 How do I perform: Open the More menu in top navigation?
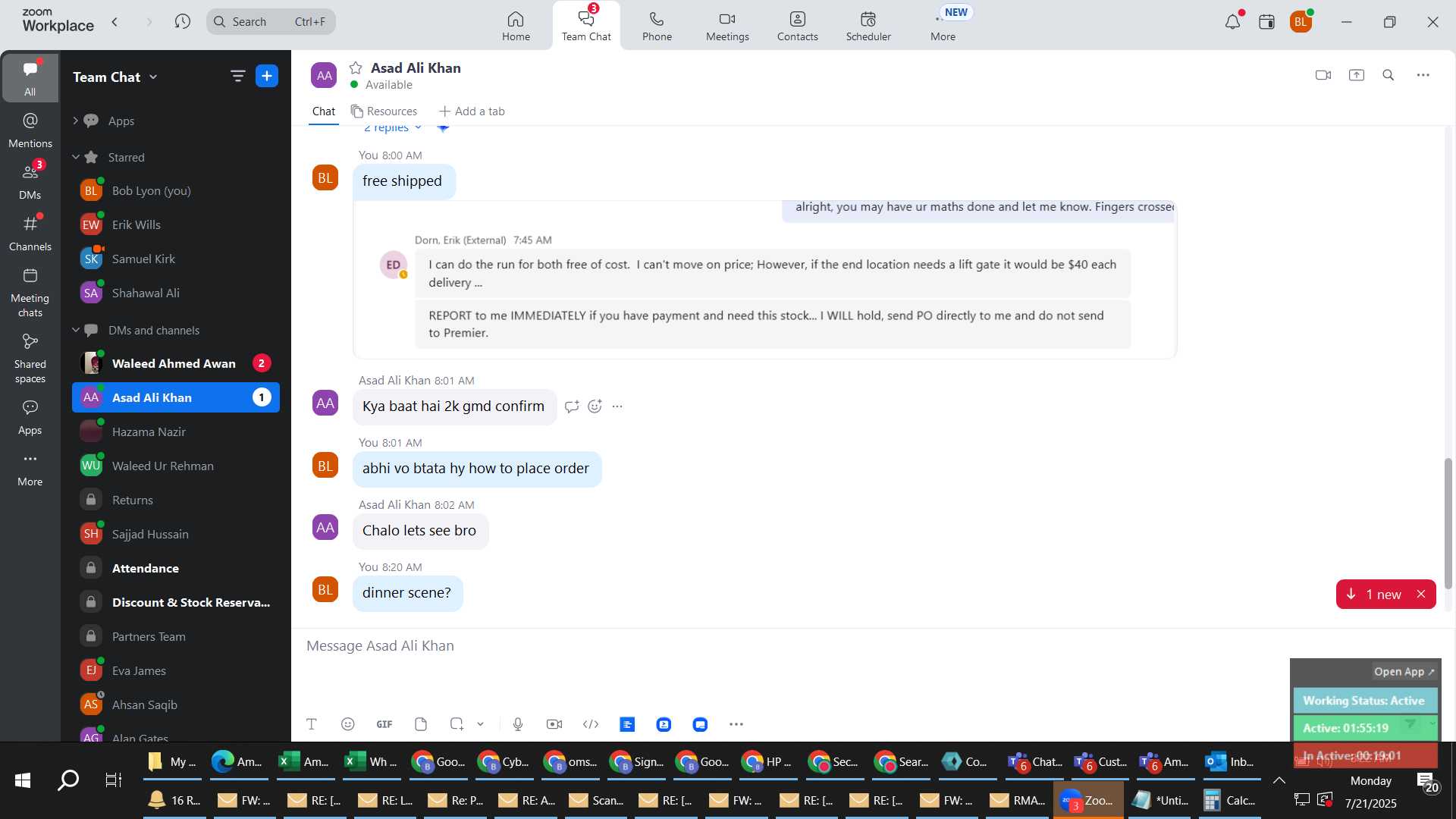943,27
